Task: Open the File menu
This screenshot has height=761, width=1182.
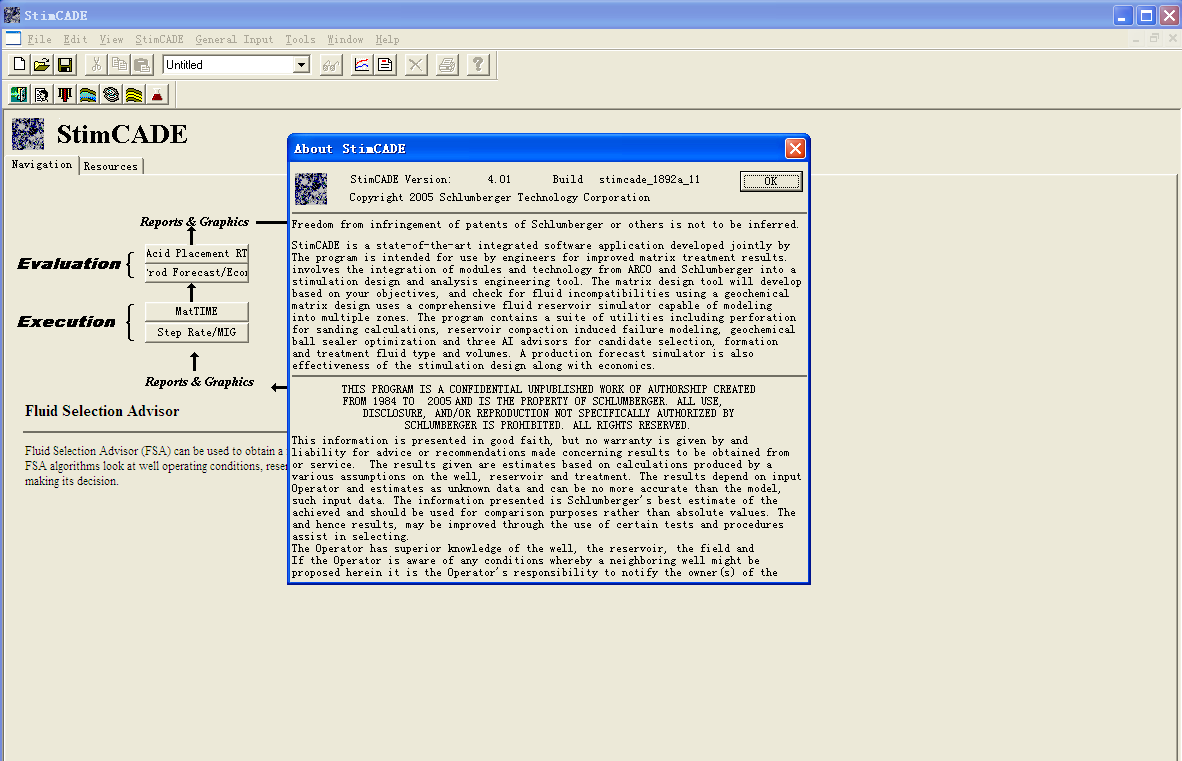Action: [x=39, y=39]
